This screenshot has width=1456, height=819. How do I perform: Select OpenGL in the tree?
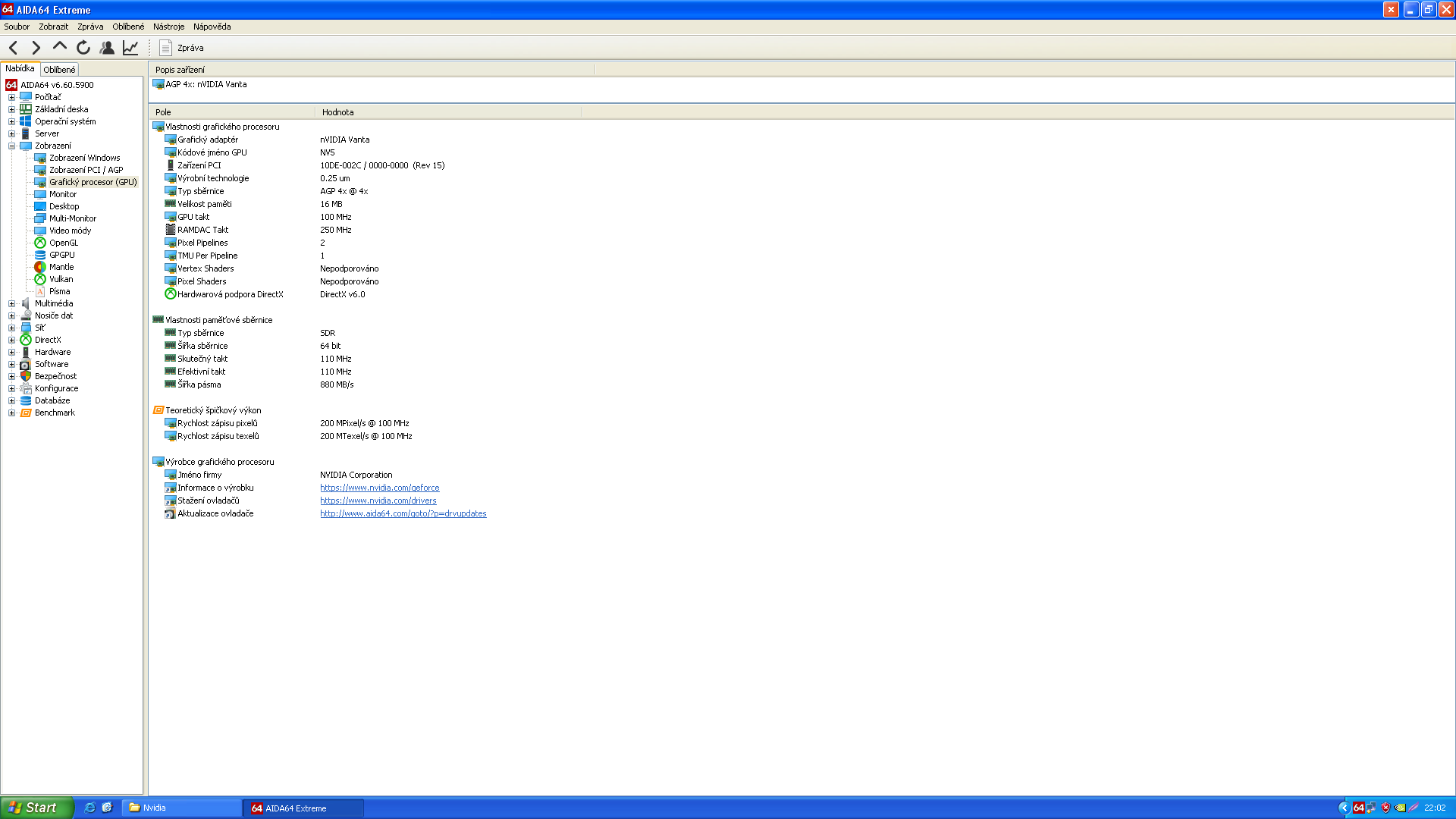tap(64, 243)
